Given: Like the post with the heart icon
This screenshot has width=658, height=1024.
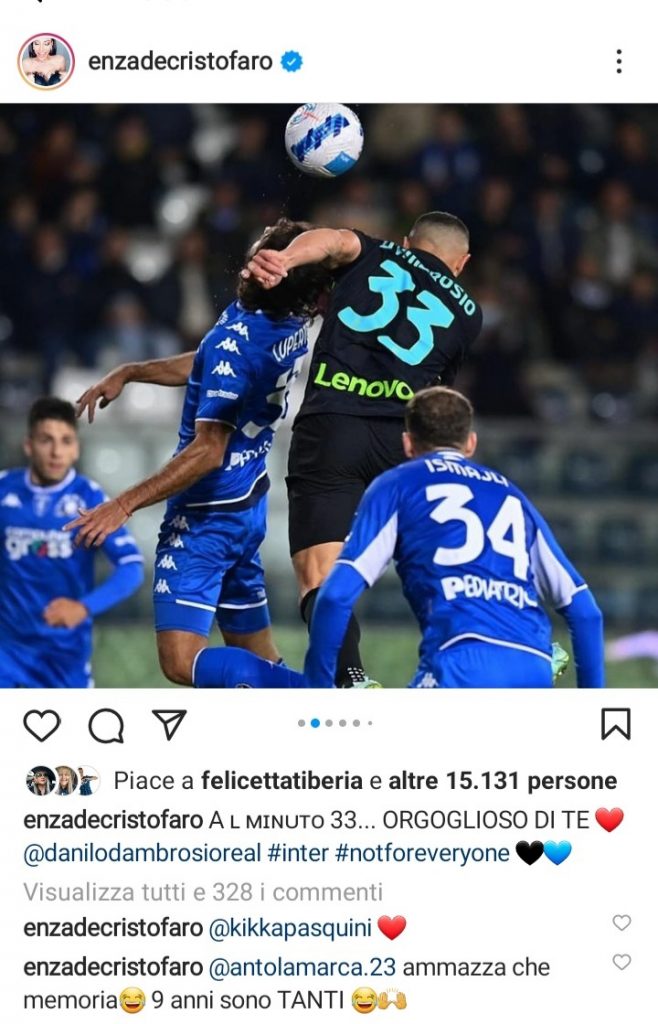Looking at the screenshot, I should (42, 725).
